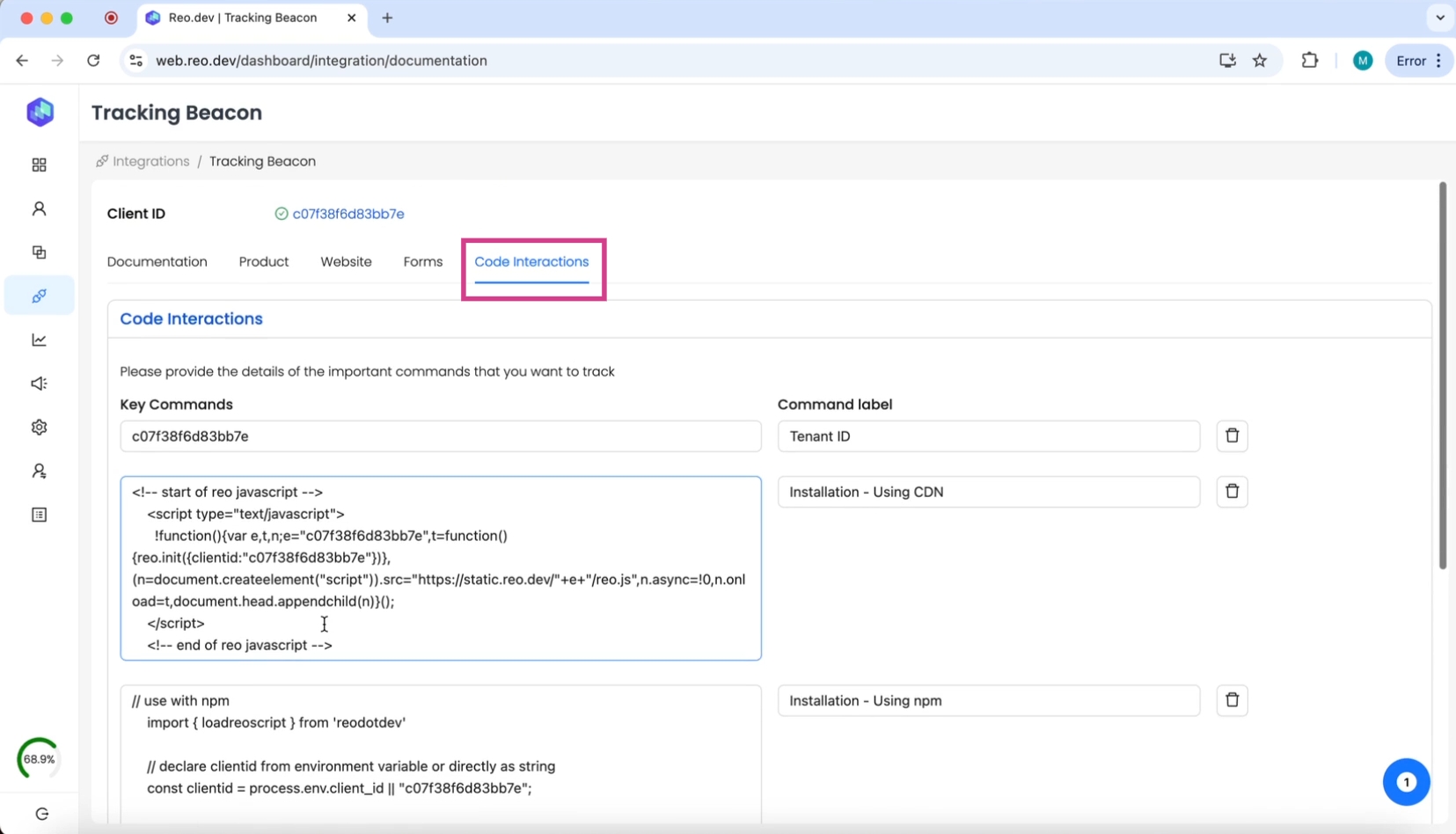
Task: Delete the Installation - Using npm row
Action: 1232,700
